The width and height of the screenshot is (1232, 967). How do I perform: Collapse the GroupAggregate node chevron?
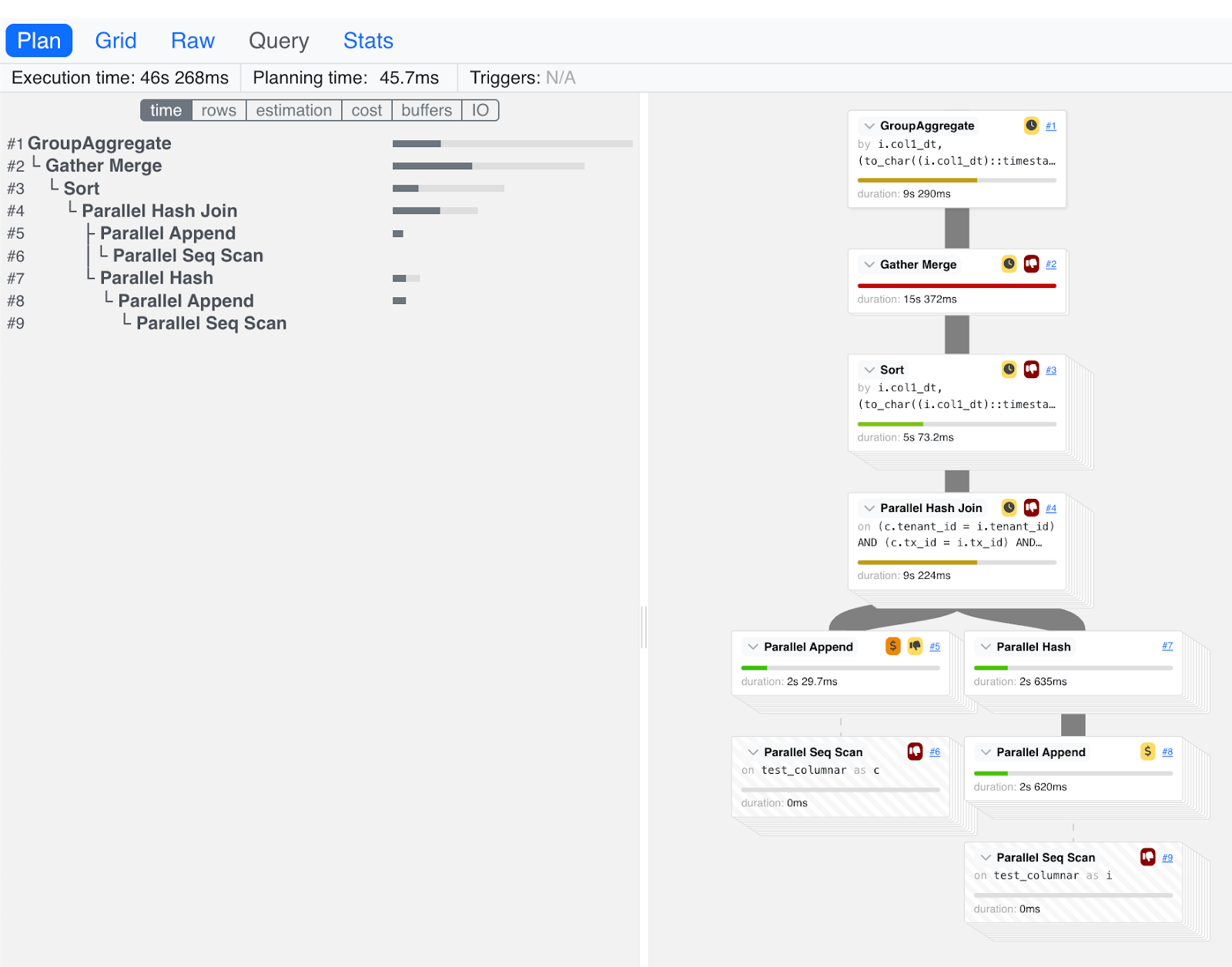[869, 126]
